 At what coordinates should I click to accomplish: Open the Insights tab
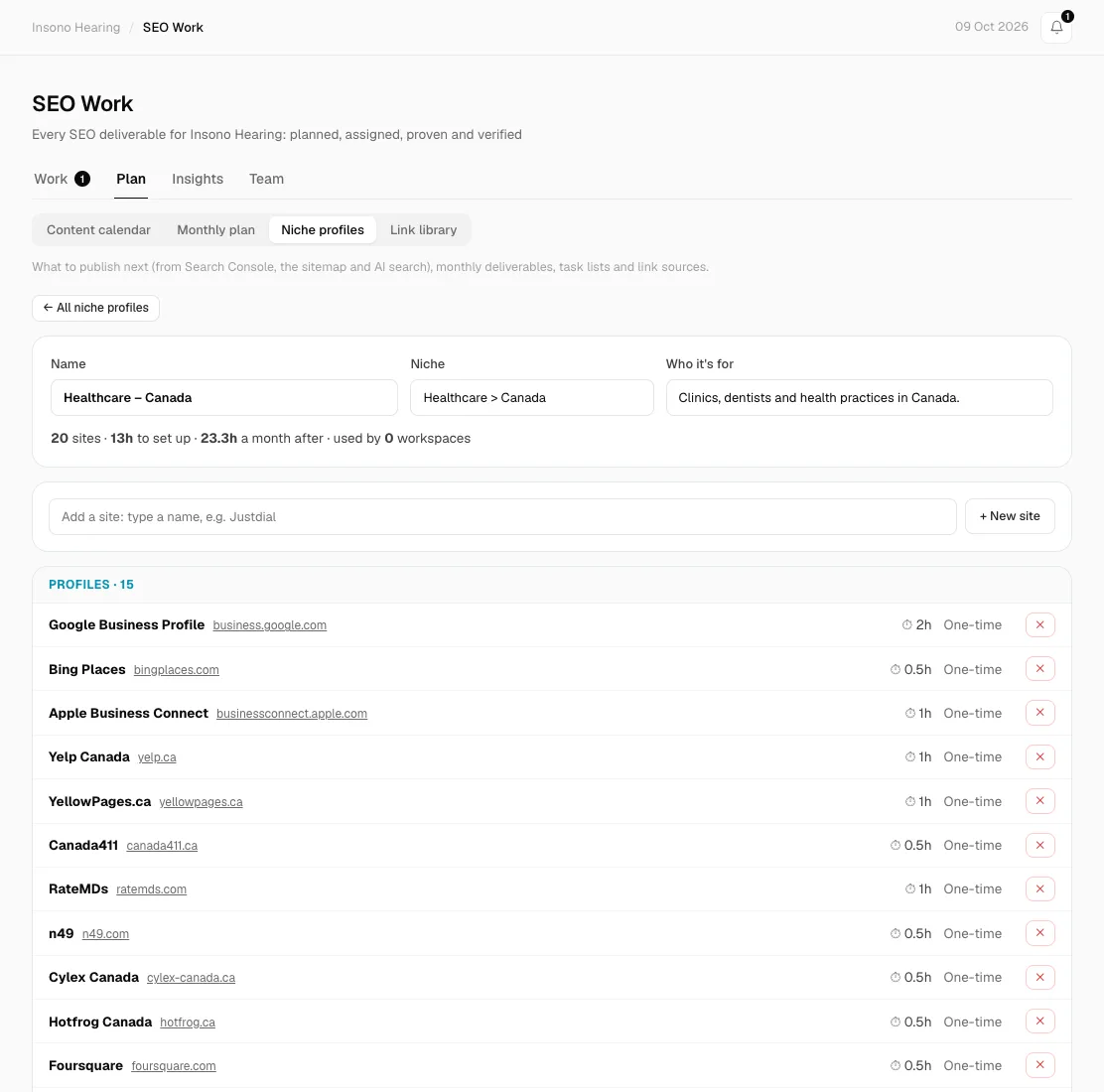(x=198, y=179)
